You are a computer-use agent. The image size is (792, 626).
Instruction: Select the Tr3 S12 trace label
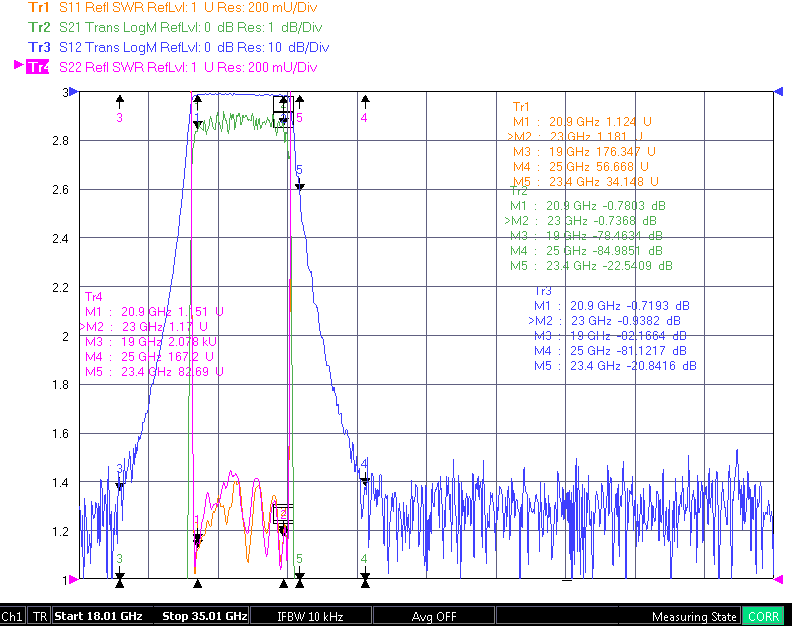pos(39,47)
